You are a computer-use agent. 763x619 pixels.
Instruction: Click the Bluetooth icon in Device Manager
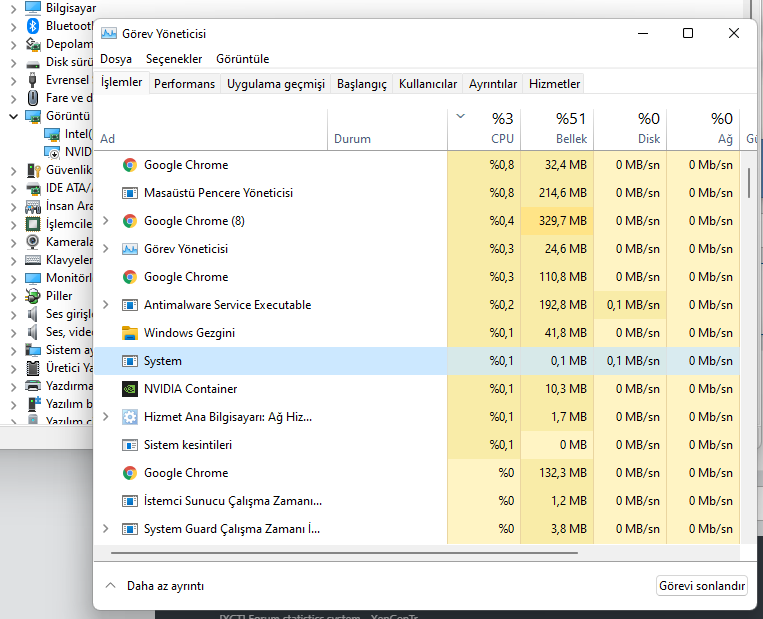click(33, 26)
